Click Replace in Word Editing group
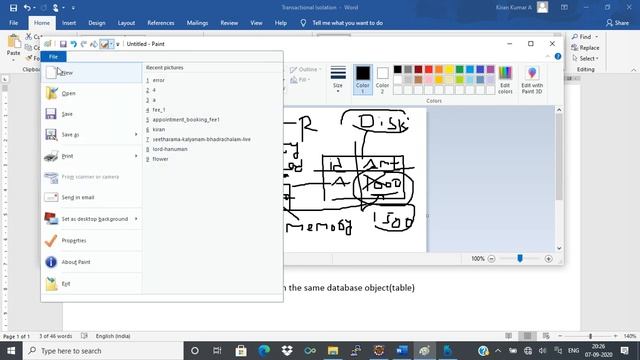Screen dimensions: 640x360 [585, 48]
